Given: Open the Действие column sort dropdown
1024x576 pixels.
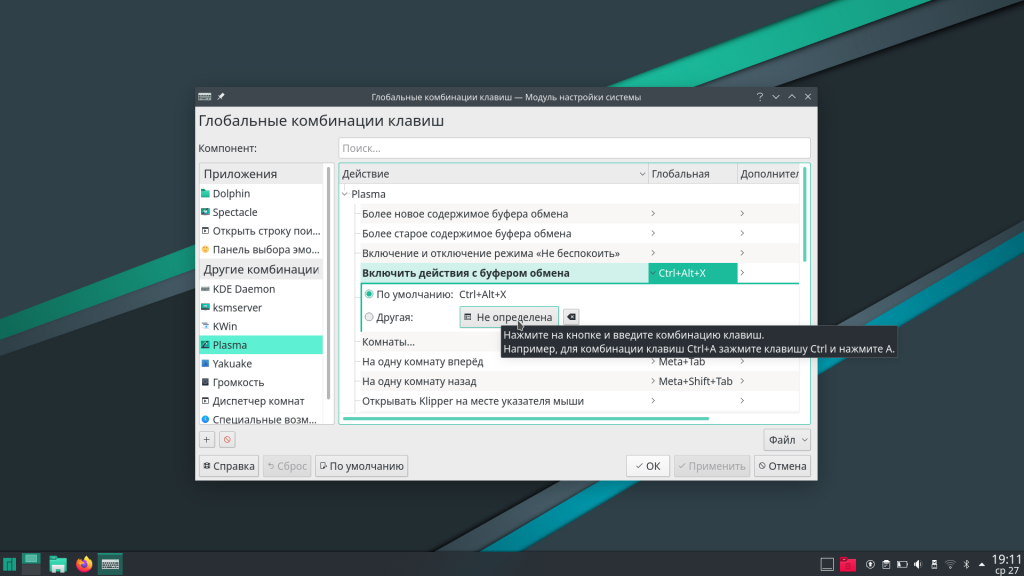Looking at the screenshot, I should (643, 173).
